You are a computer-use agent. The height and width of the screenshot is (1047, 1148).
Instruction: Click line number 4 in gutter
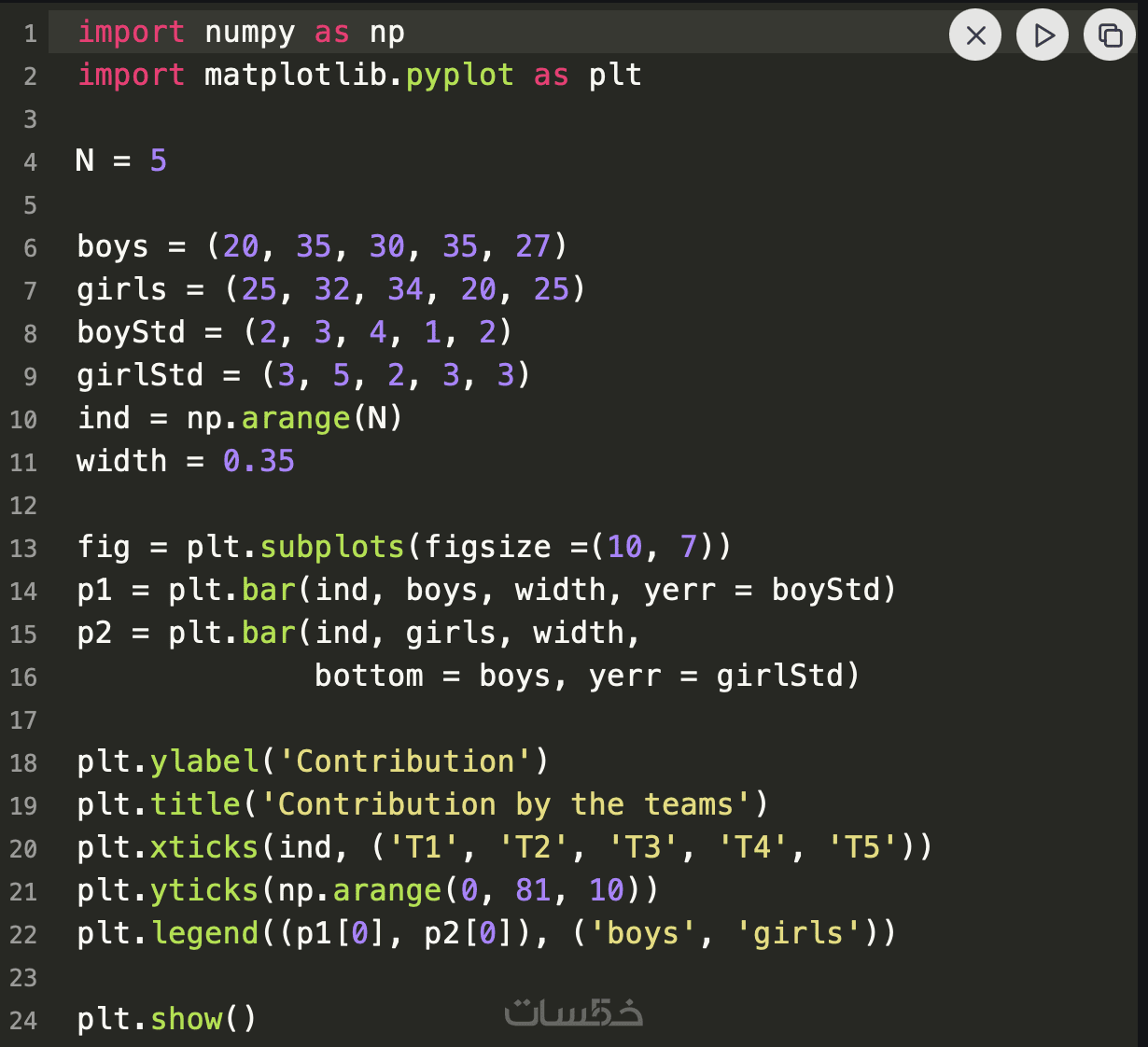pos(30,162)
